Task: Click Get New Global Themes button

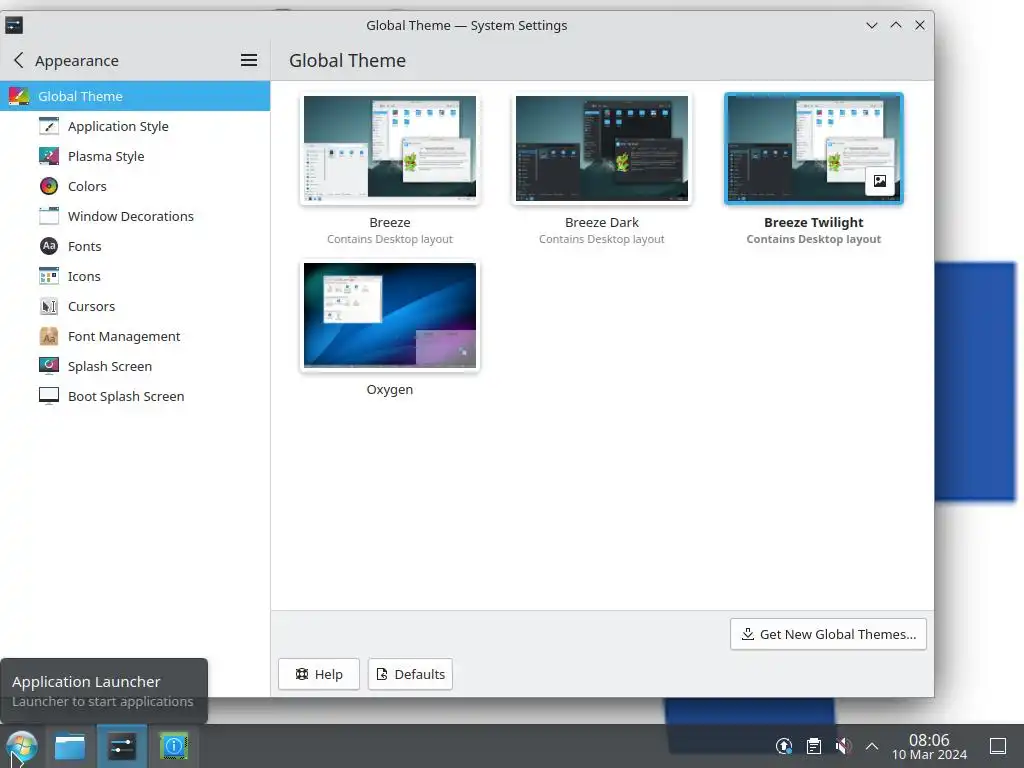Action: [828, 634]
